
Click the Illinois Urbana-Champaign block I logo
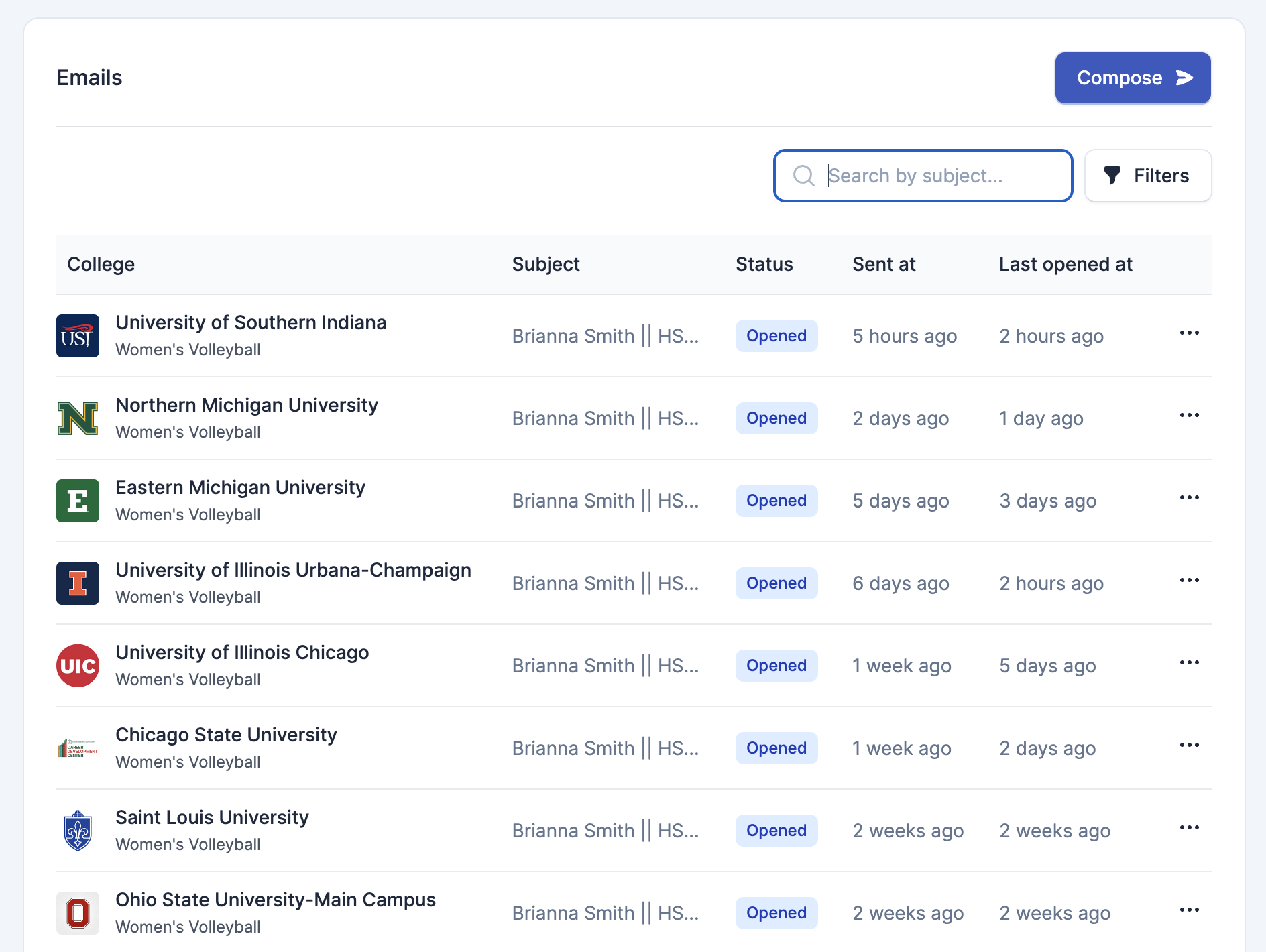77,583
